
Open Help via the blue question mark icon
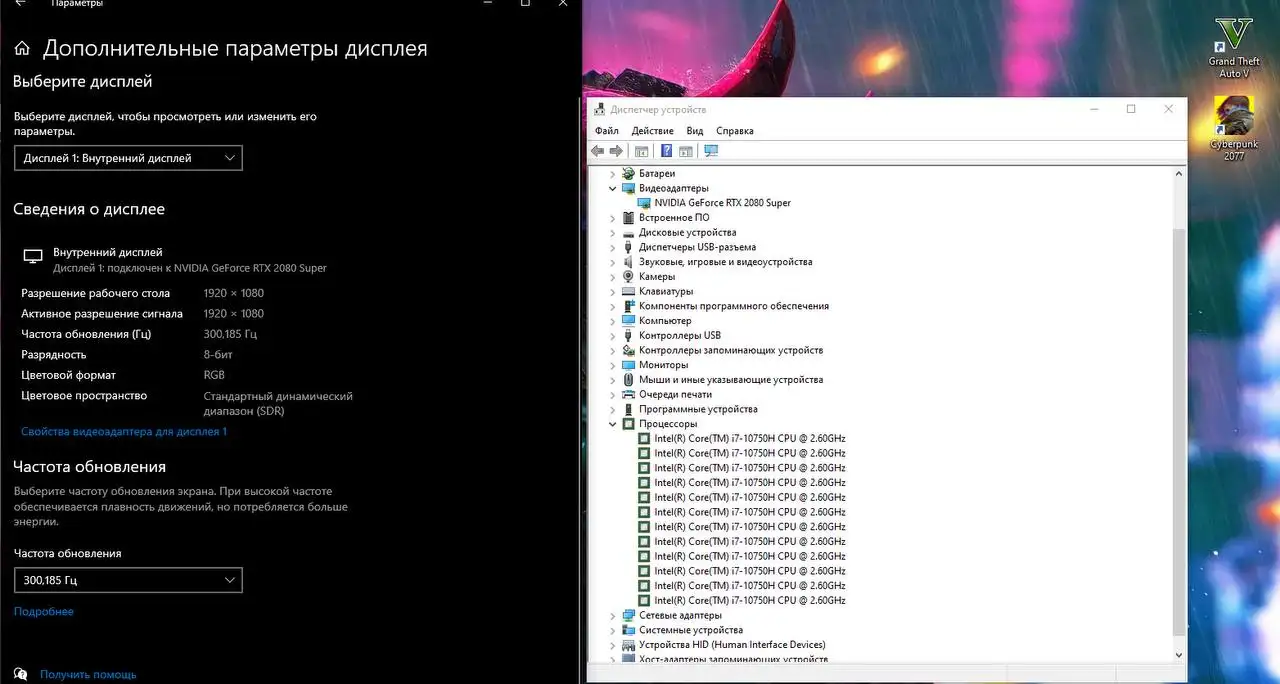click(667, 150)
